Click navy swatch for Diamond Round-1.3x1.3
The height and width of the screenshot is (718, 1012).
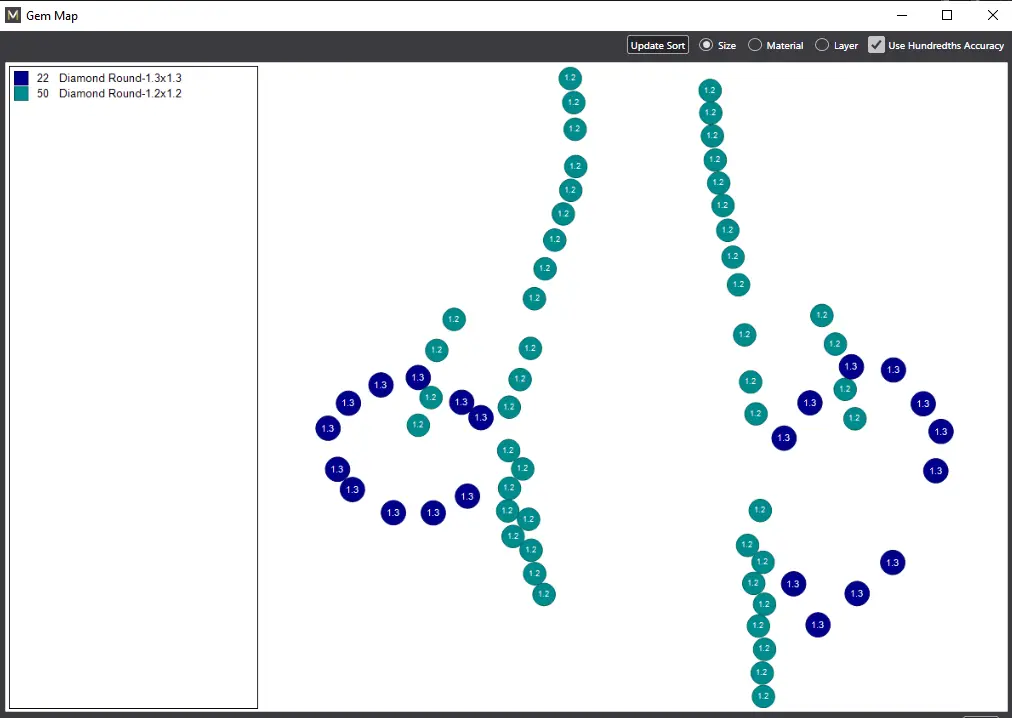[21, 78]
